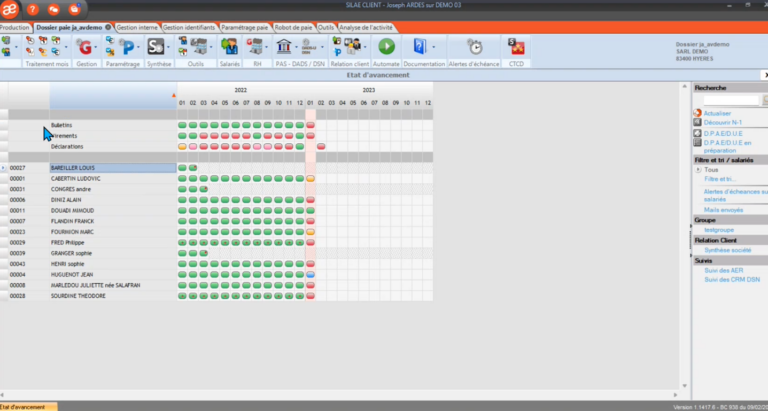Image resolution: width=768 pixels, height=411 pixels.
Task: Click the CTCD toolbar icon
Action: (x=516, y=46)
